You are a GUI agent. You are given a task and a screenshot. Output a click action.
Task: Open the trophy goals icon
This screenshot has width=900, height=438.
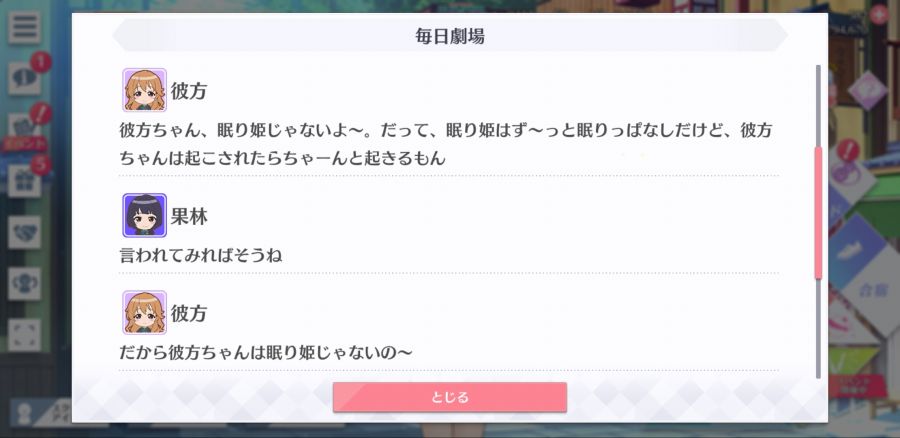pyautogui.click(x=24, y=284)
